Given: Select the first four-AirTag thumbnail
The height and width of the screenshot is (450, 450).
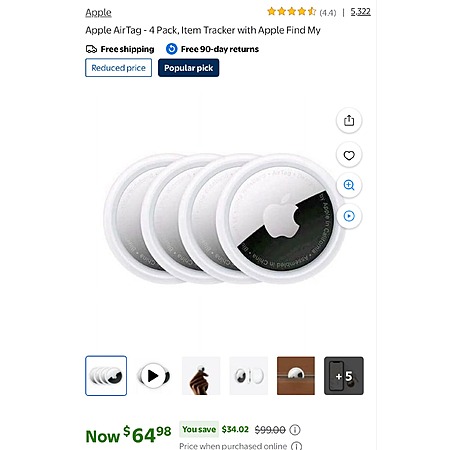Looking at the screenshot, I should tap(106, 376).
